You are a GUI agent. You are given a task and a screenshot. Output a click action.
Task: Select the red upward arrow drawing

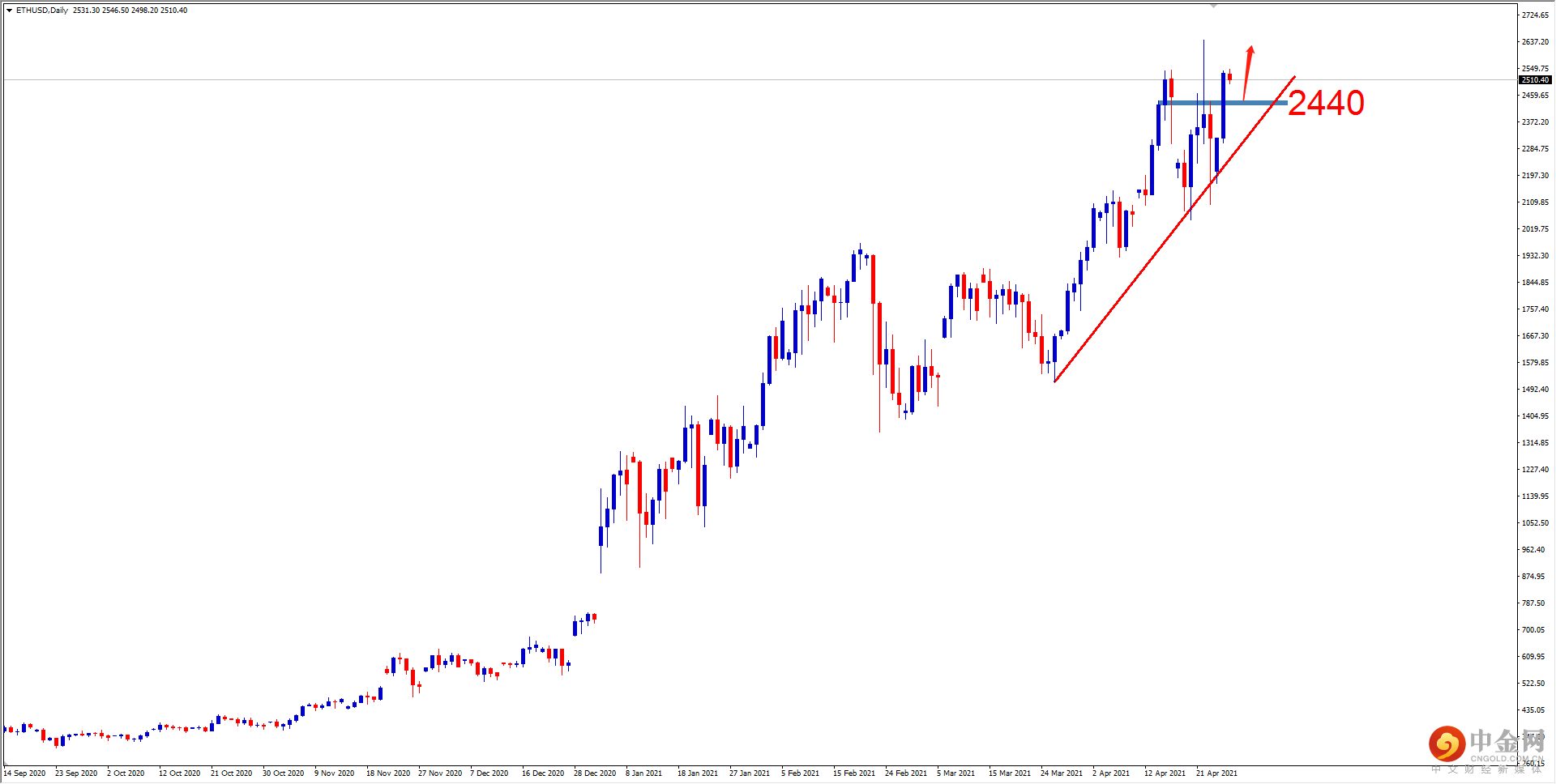pos(1248,73)
